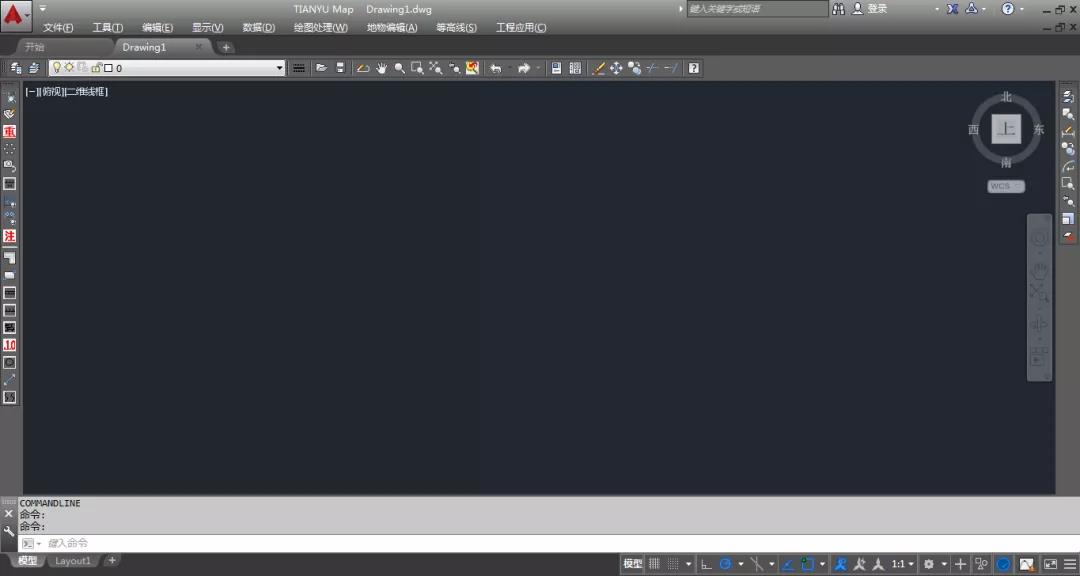Open the WCS coordinate system dropdown

point(1006,186)
